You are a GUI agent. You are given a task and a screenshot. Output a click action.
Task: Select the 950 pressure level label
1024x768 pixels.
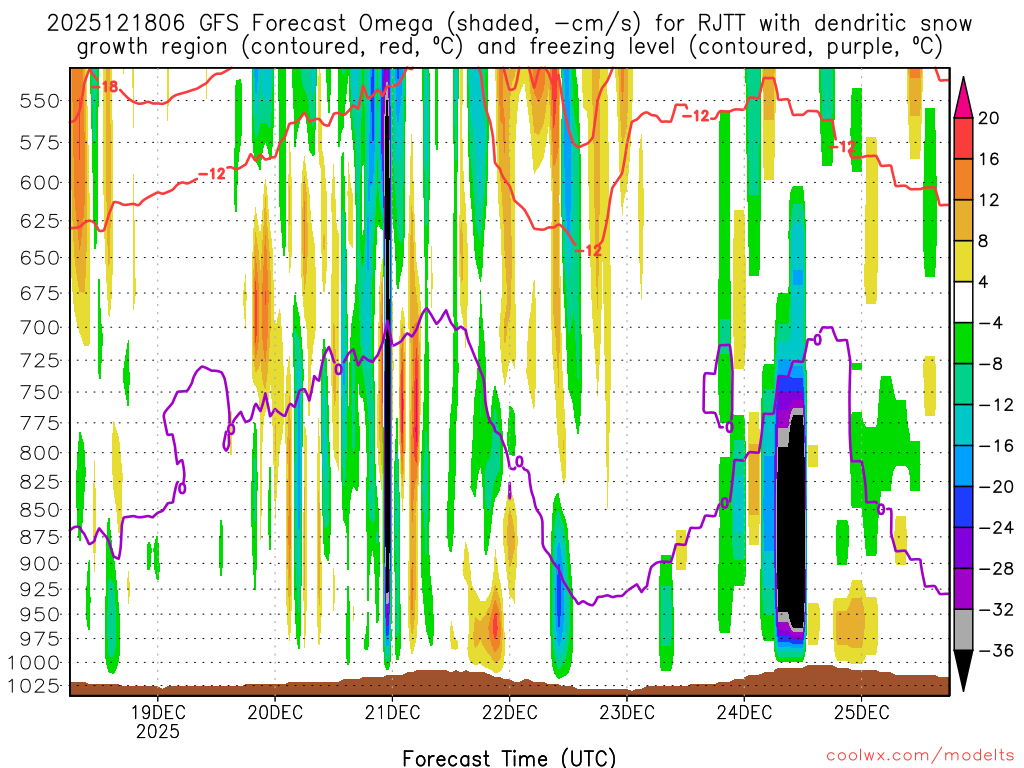[x=39, y=615]
